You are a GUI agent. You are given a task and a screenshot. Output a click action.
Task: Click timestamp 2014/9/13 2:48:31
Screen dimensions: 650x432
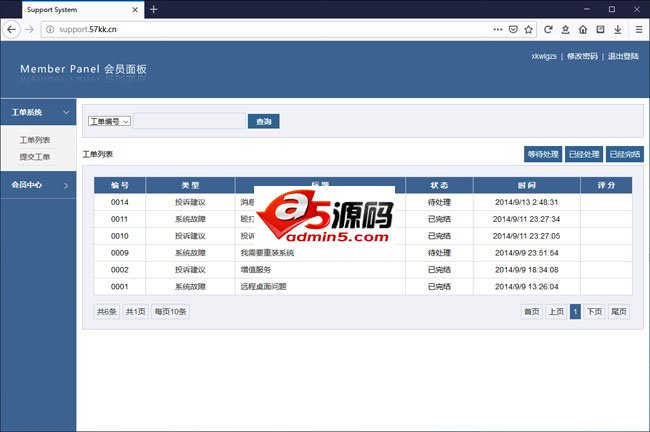(x=526, y=202)
